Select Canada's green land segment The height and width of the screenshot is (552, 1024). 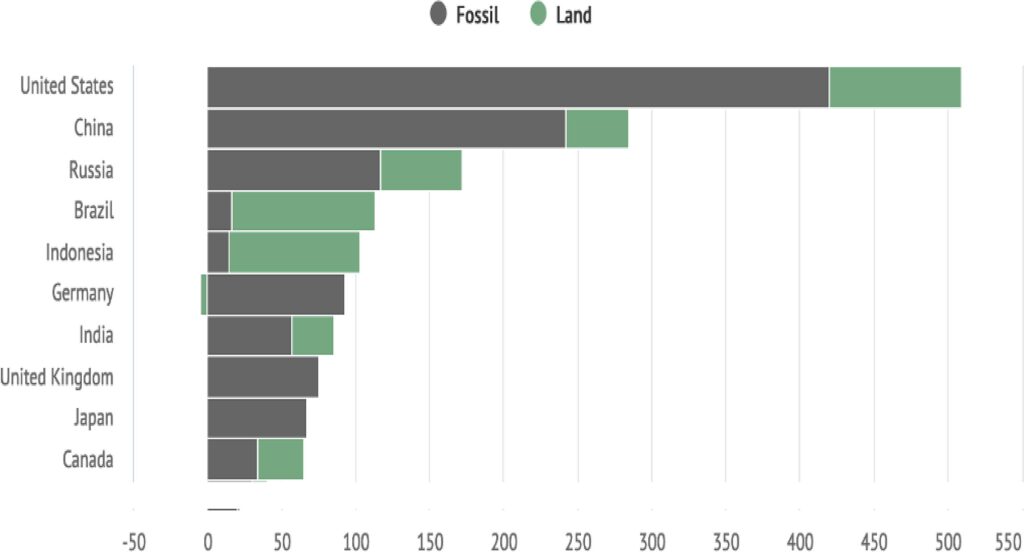coord(280,459)
